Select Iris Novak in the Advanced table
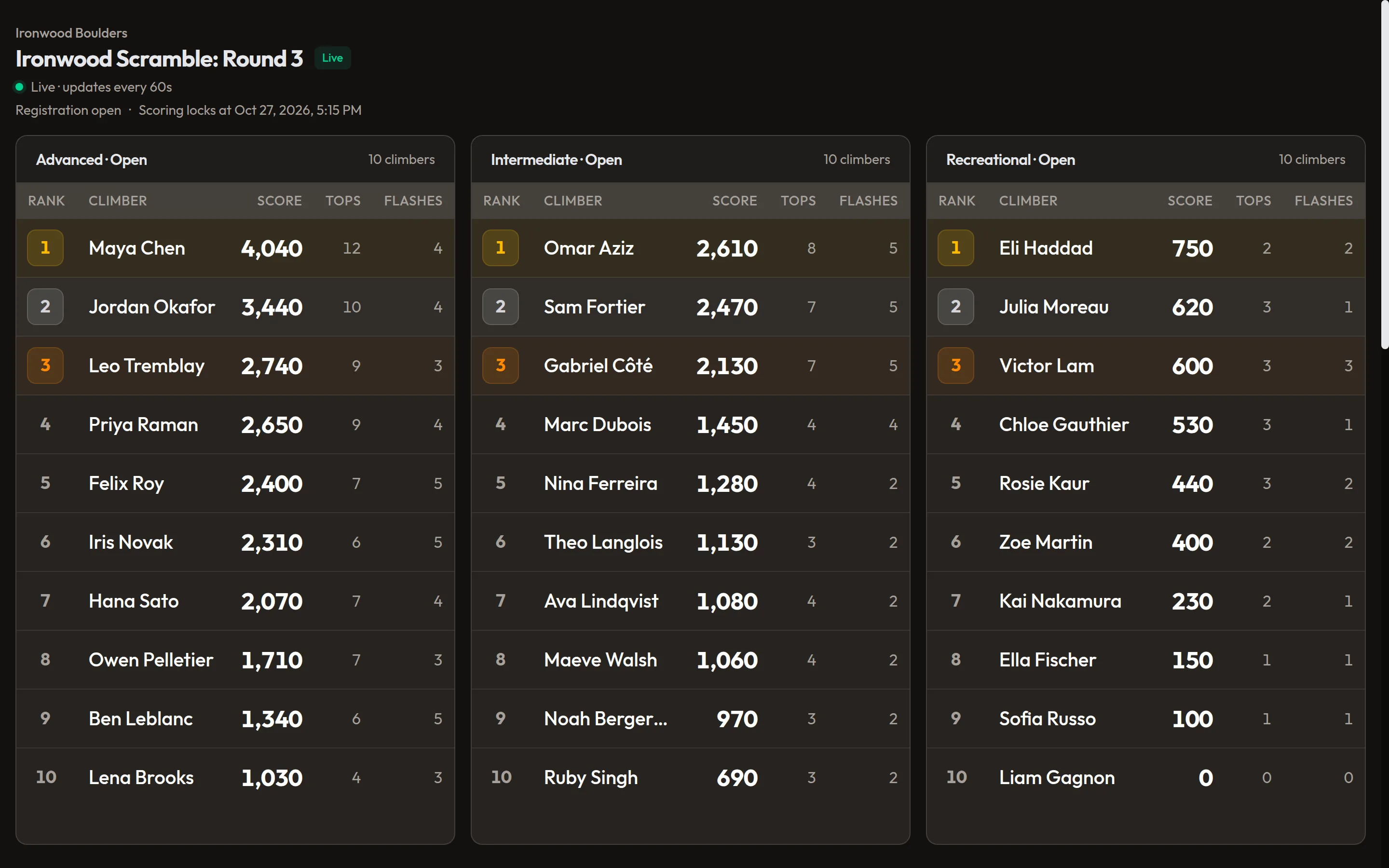Image resolution: width=1389 pixels, height=868 pixels. pyautogui.click(x=131, y=542)
